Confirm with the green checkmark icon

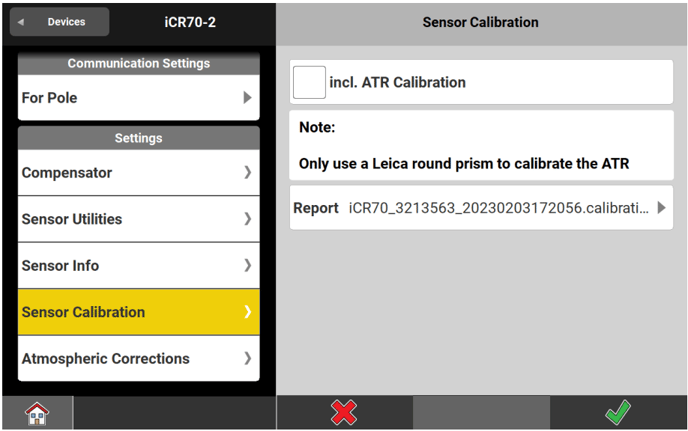618,413
